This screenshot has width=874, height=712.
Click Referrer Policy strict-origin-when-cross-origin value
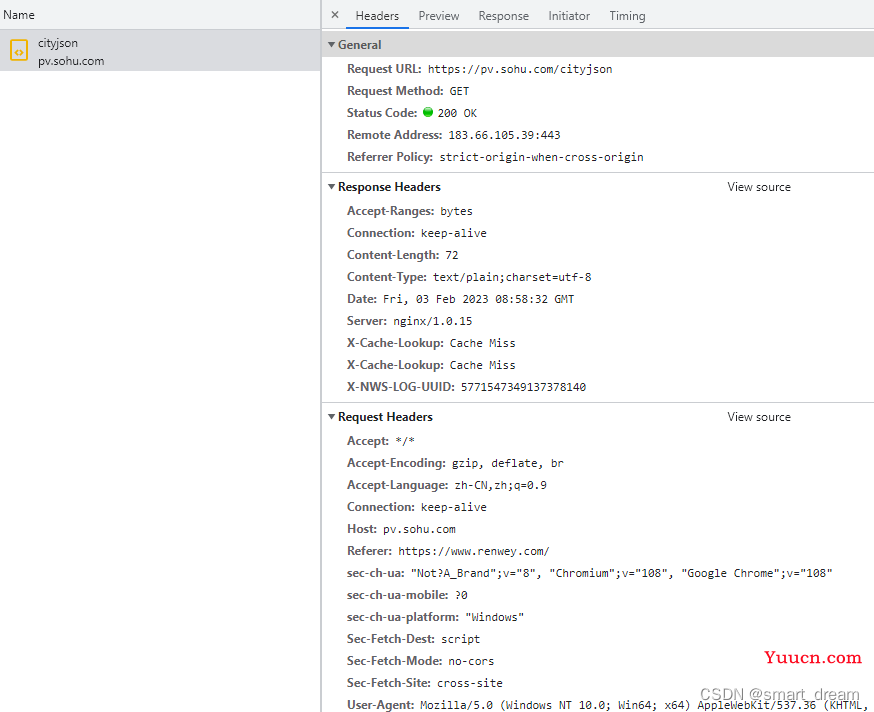541,157
